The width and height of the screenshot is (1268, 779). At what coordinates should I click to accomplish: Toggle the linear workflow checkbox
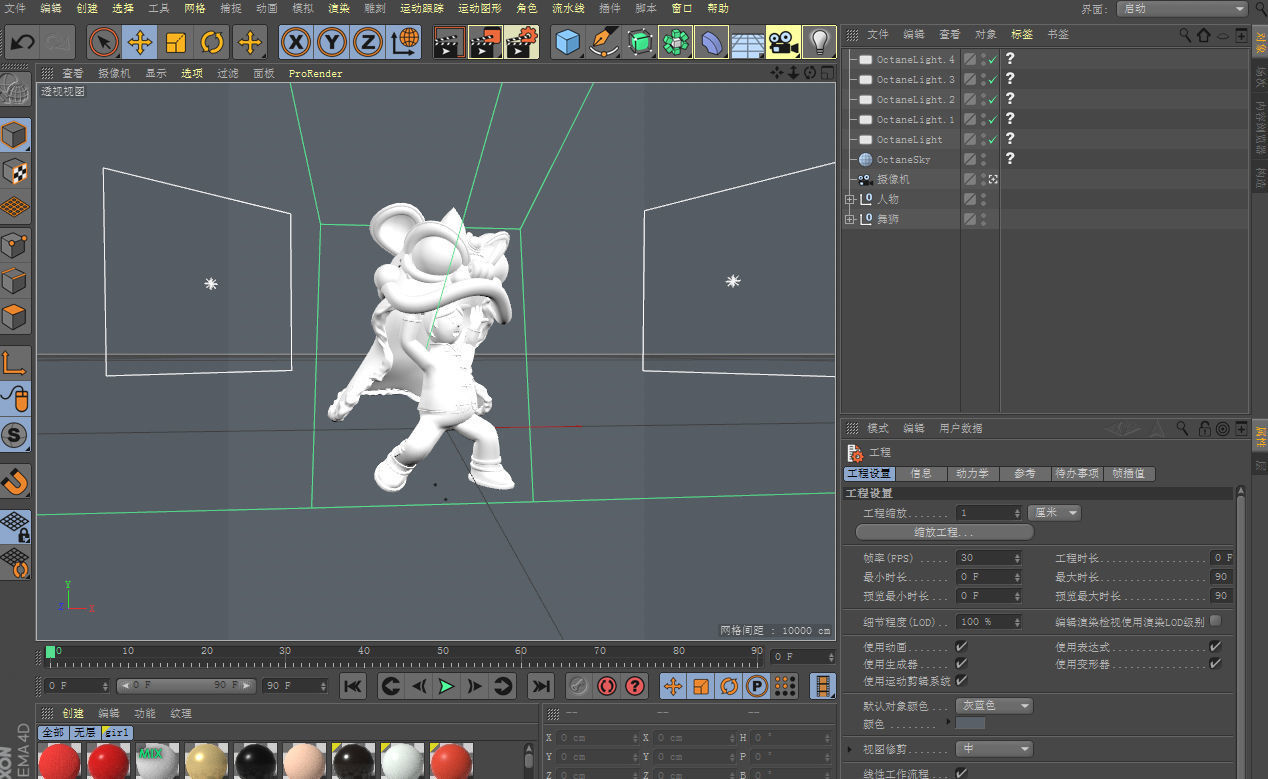pyautogui.click(x=961, y=773)
